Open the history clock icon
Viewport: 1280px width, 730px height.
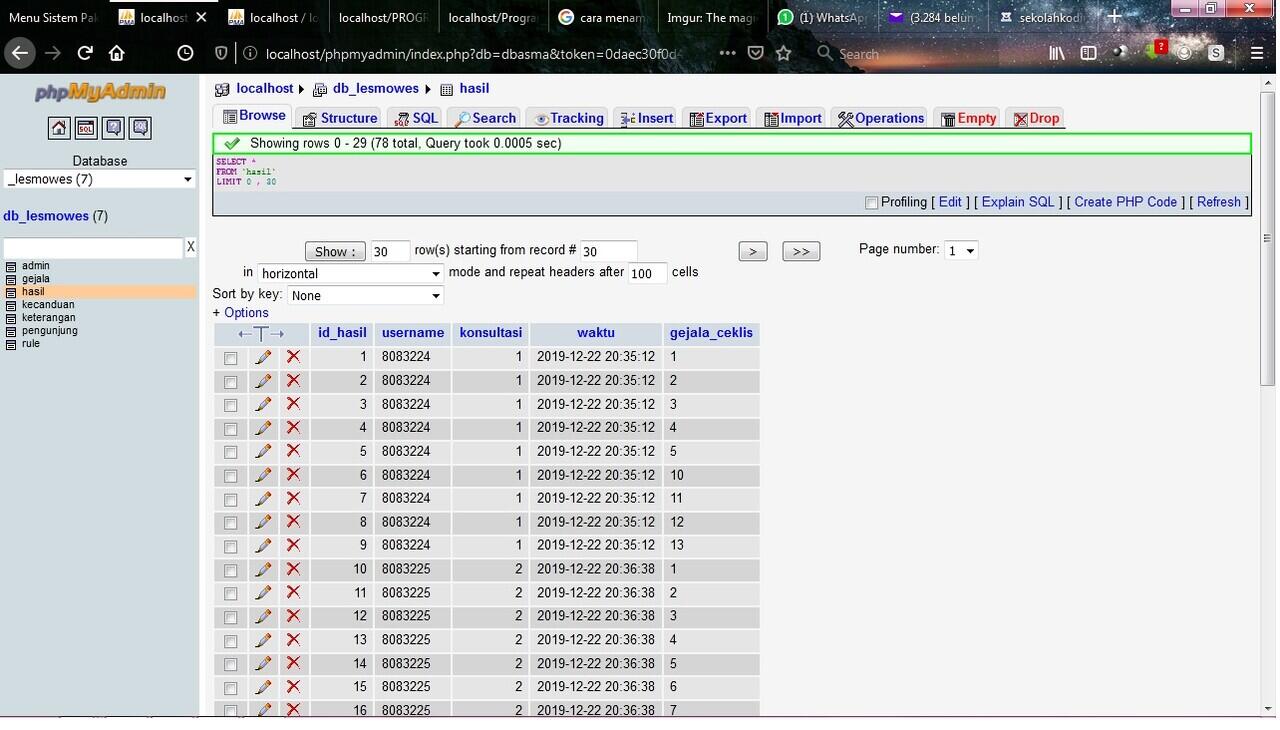point(185,53)
